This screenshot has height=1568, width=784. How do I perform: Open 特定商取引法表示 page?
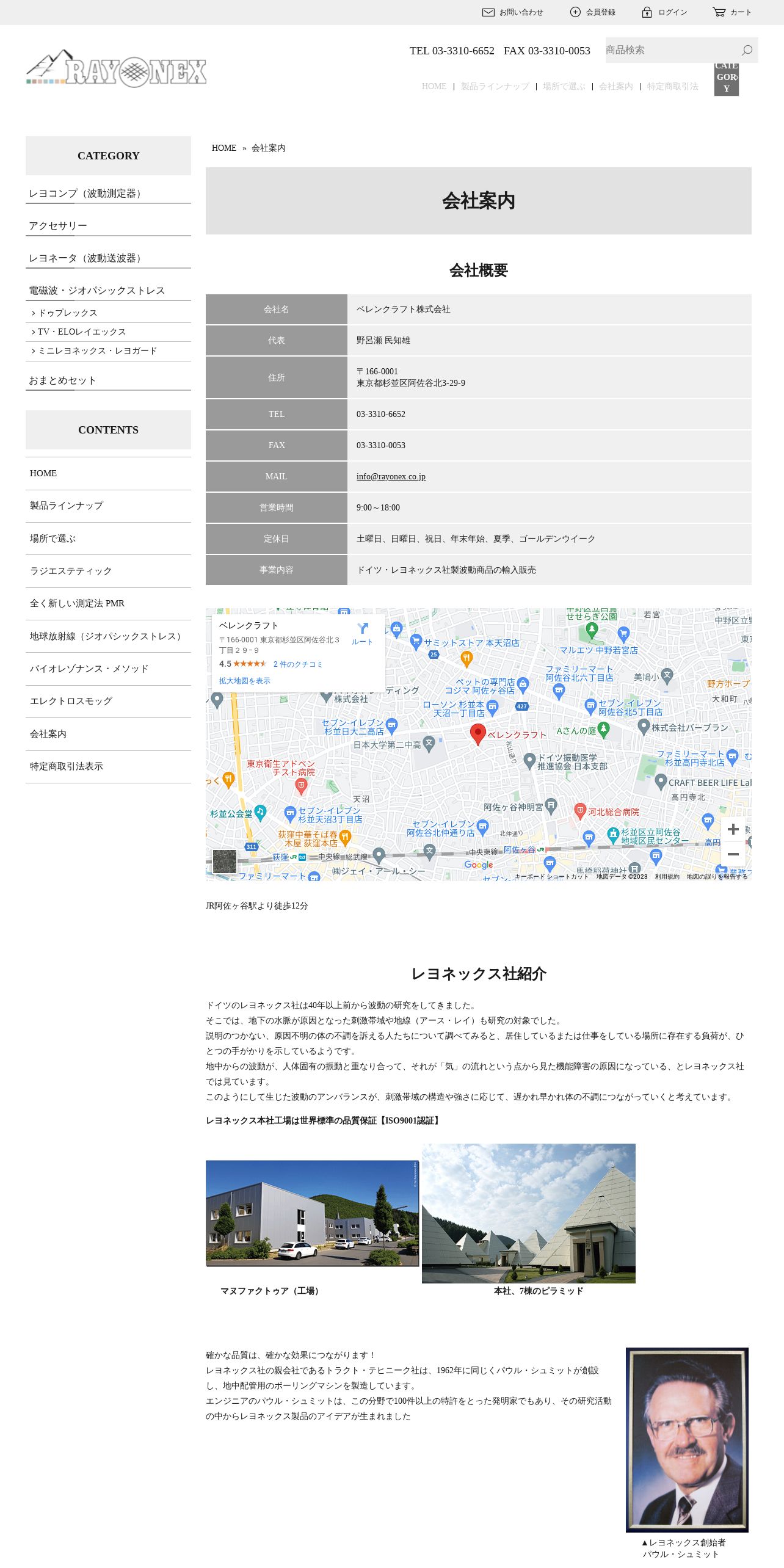[108, 766]
